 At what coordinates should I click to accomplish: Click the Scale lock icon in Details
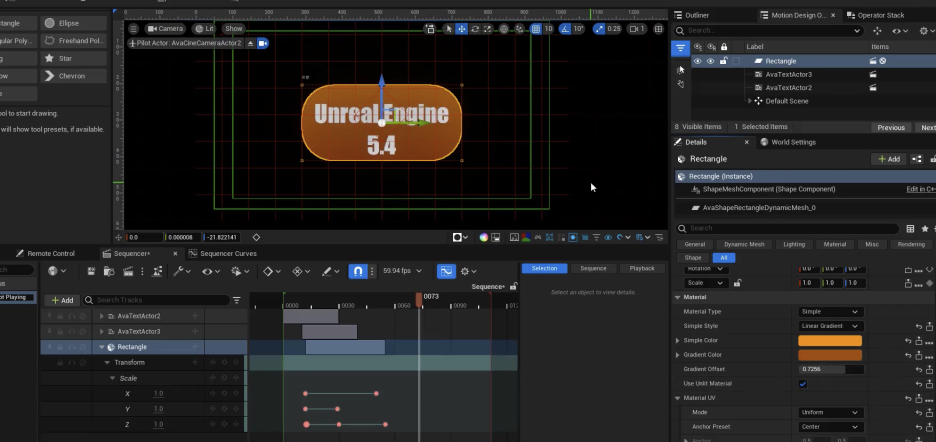click(737, 283)
